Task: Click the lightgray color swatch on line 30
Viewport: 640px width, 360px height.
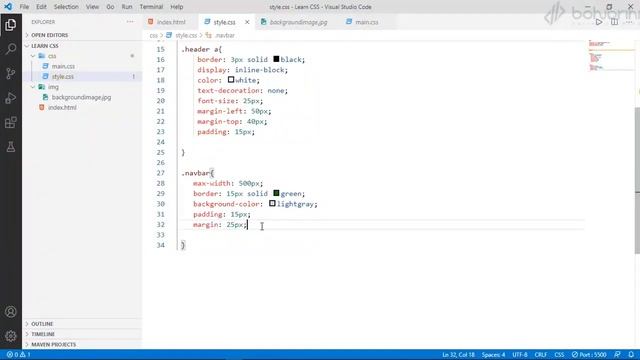Action: 272,203
